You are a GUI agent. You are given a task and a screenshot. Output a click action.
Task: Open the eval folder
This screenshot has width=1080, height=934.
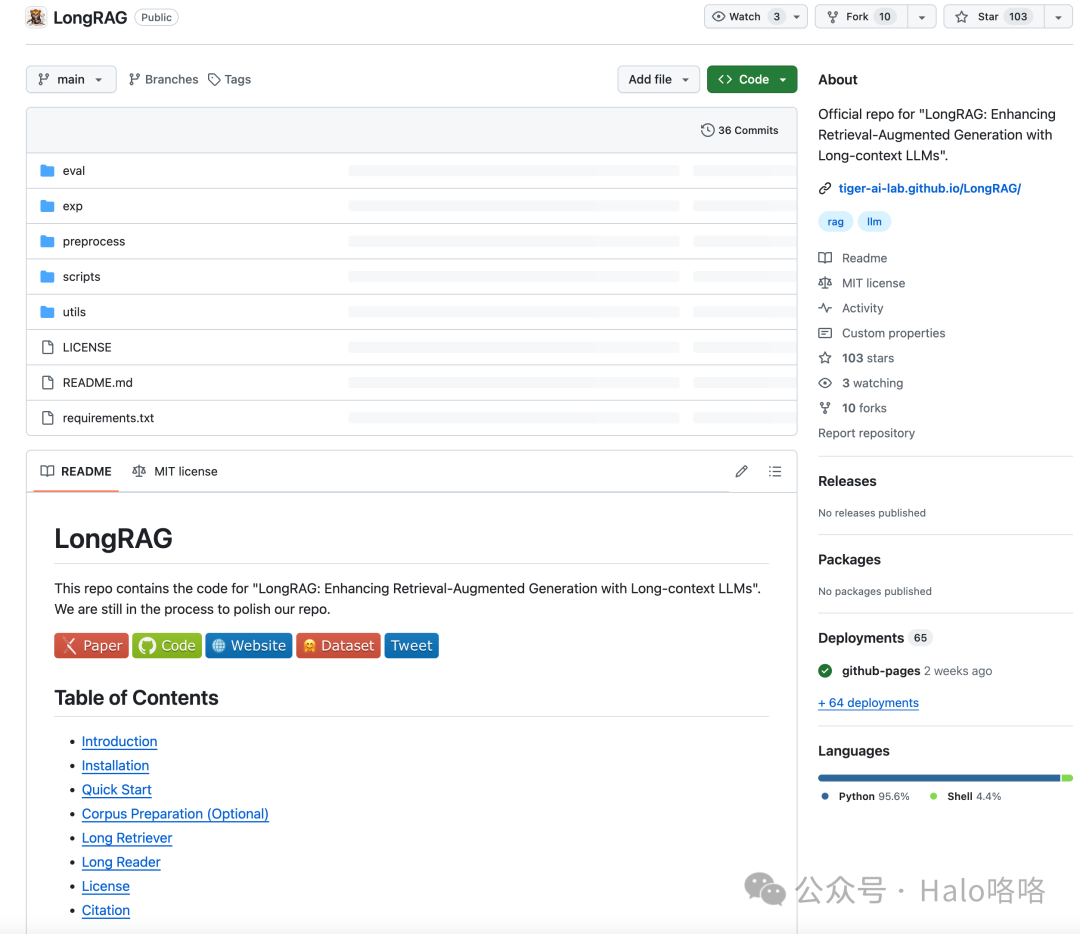[74, 171]
